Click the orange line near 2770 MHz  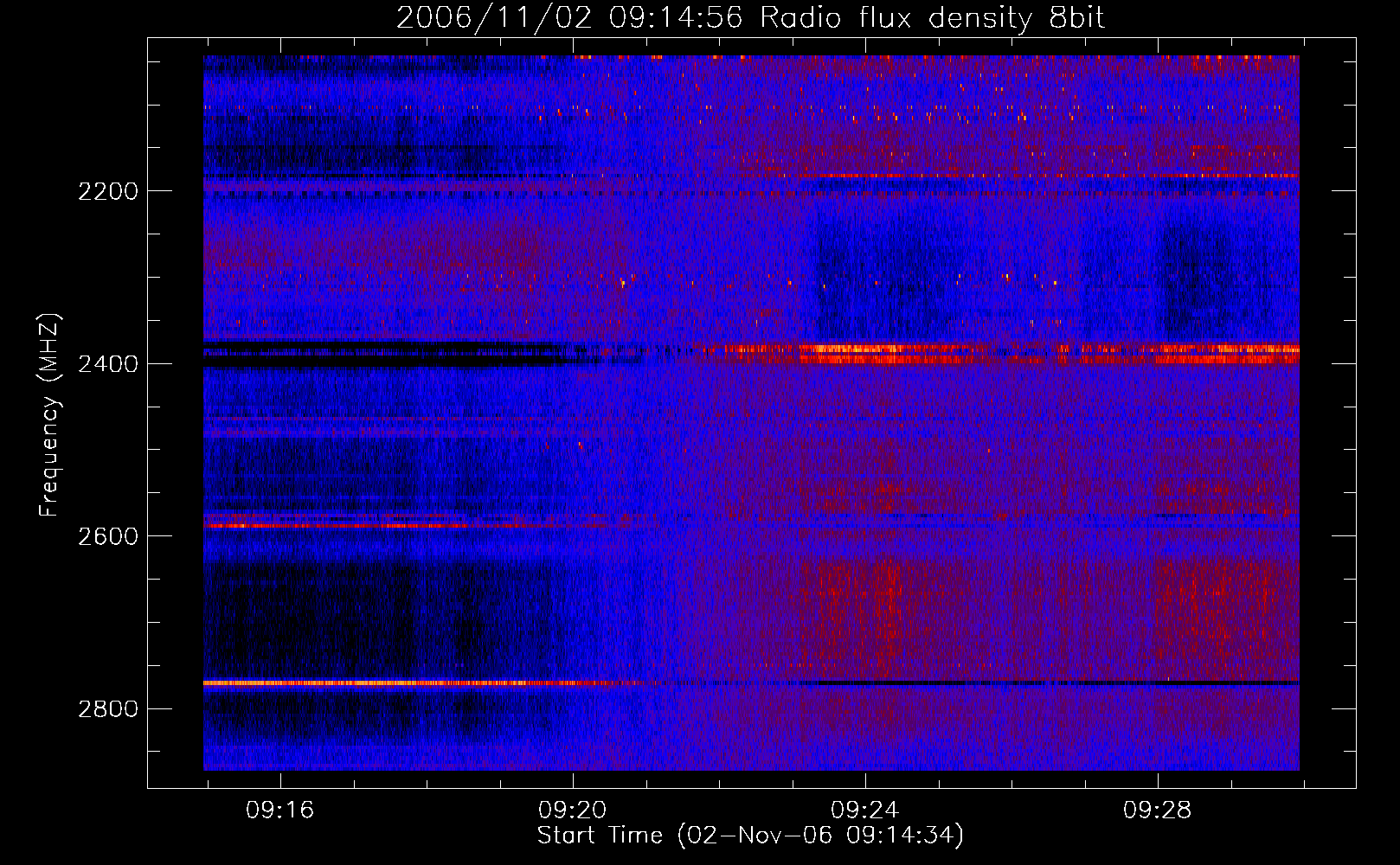point(407,683)
